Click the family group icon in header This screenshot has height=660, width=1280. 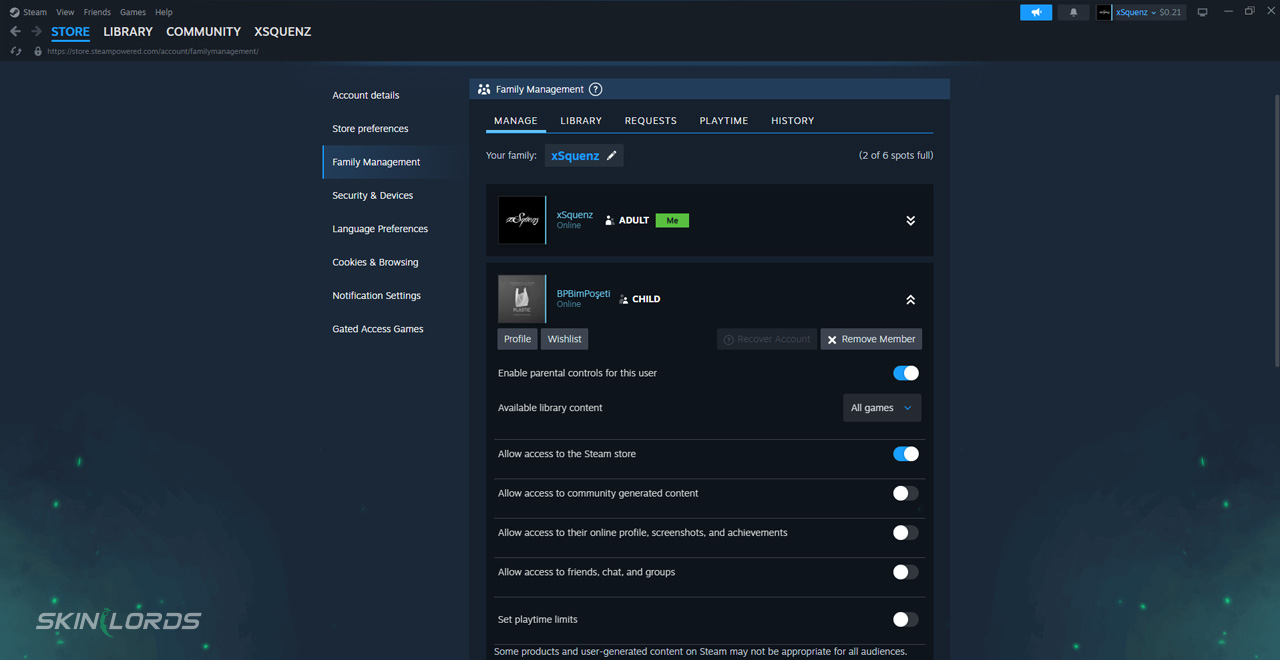484,89
